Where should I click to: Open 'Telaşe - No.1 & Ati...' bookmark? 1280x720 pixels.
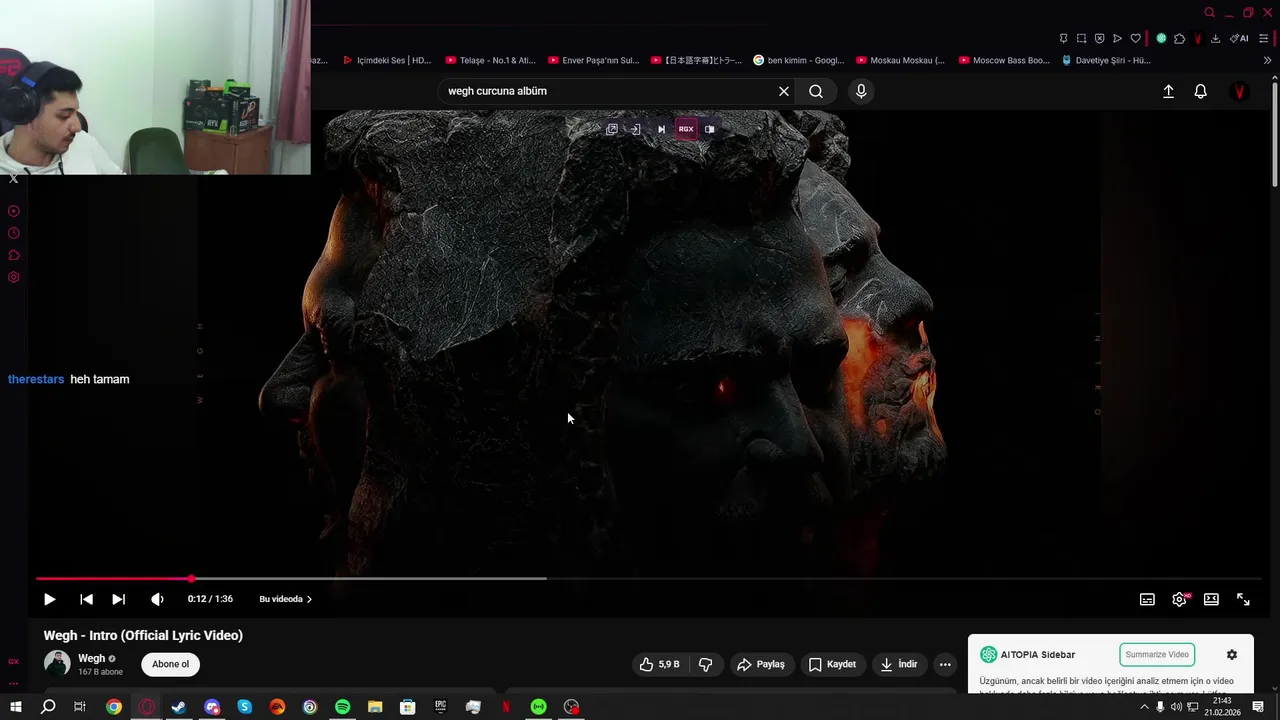[x=490, y=60]
